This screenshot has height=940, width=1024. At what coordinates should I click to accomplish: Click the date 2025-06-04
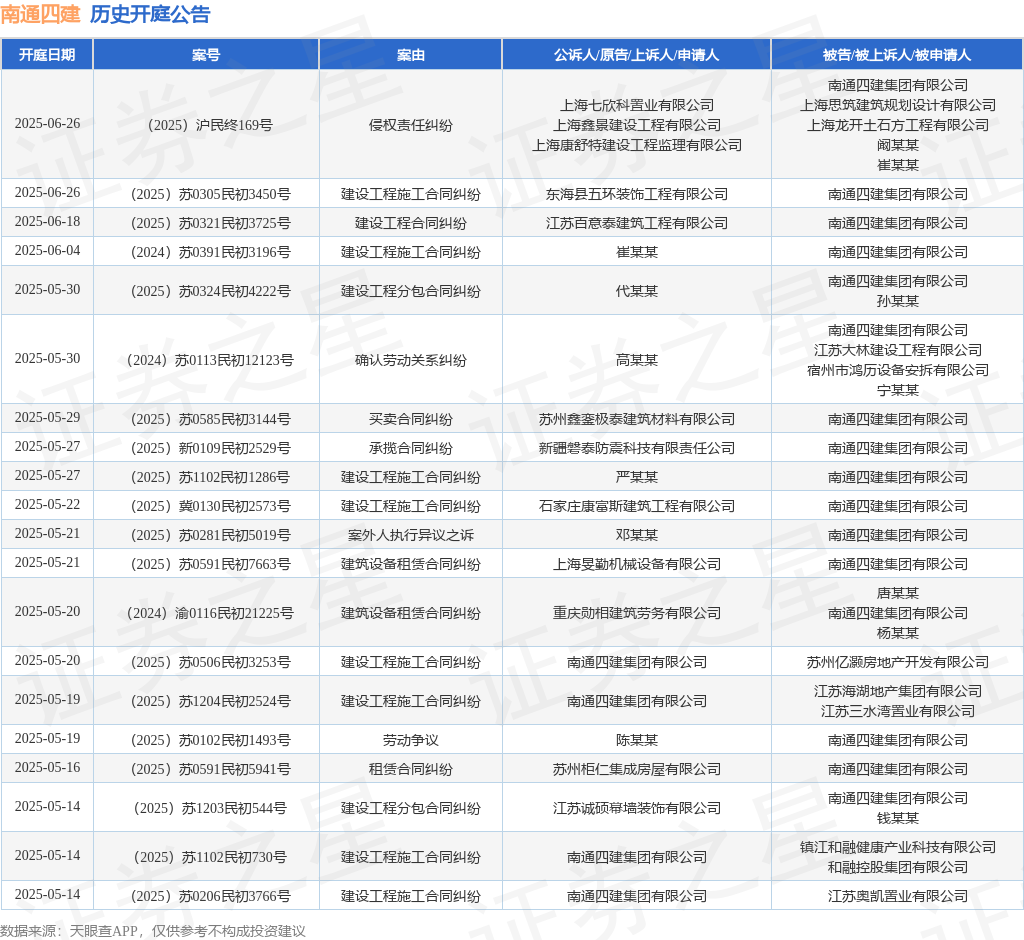pyautogui.click(x=47, y=250)
